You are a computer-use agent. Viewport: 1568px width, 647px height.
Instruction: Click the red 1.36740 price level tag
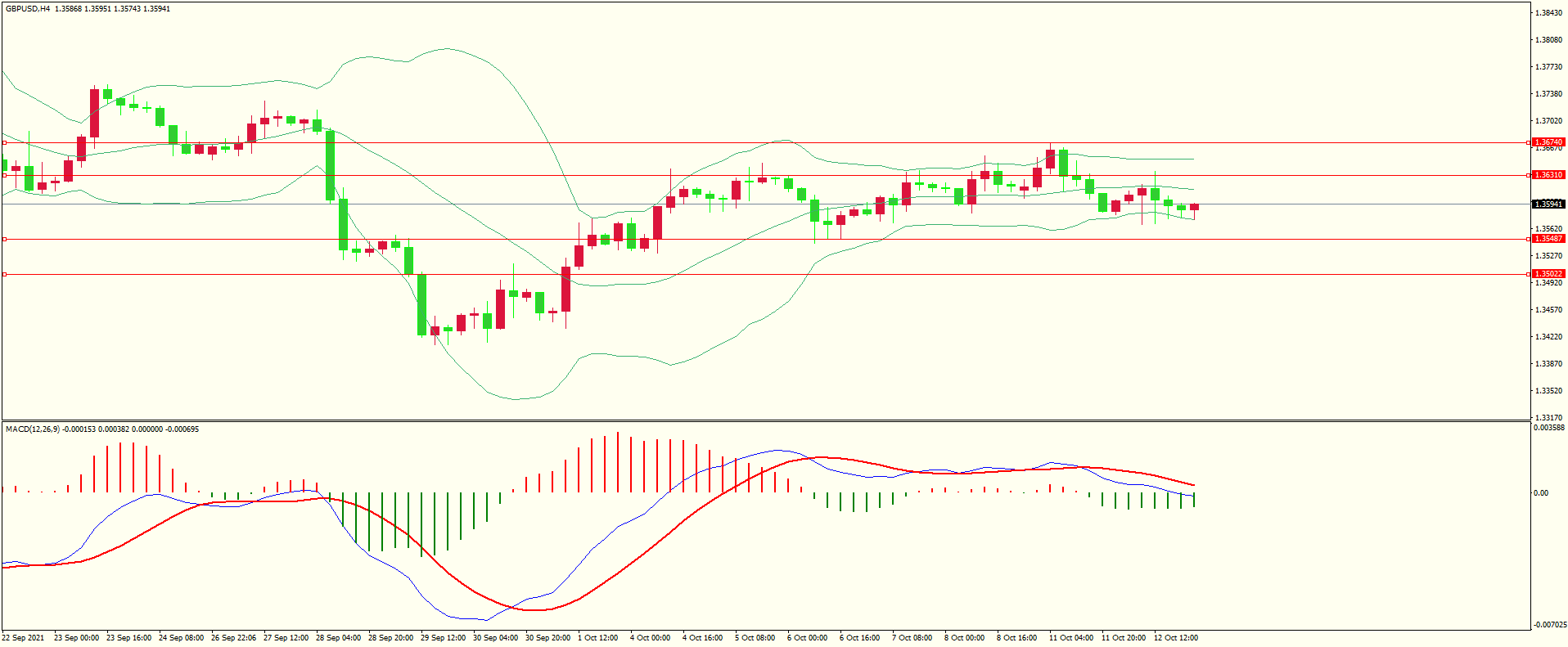[x=1548, y=142]
